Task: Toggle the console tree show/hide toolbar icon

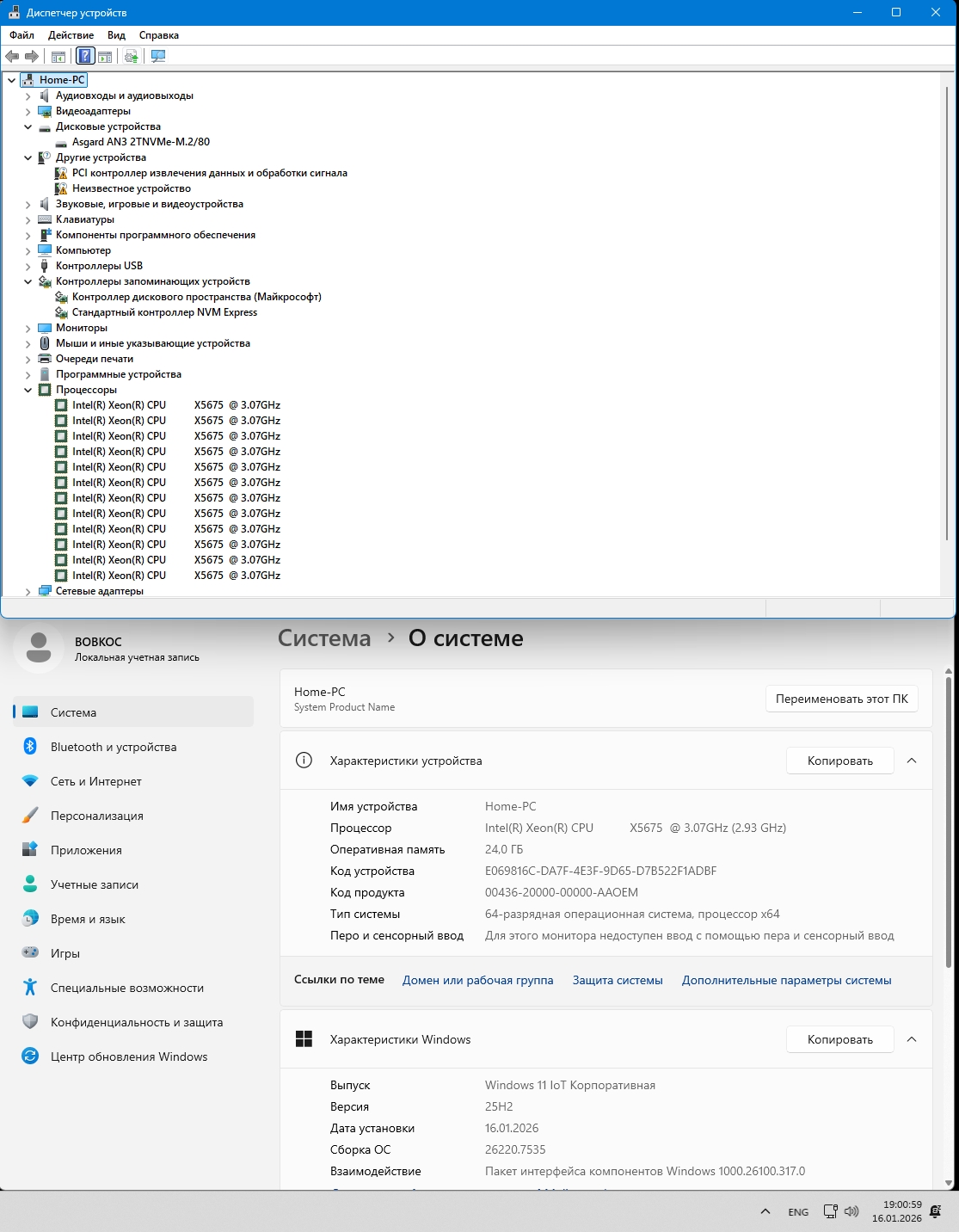Action: 58,56
